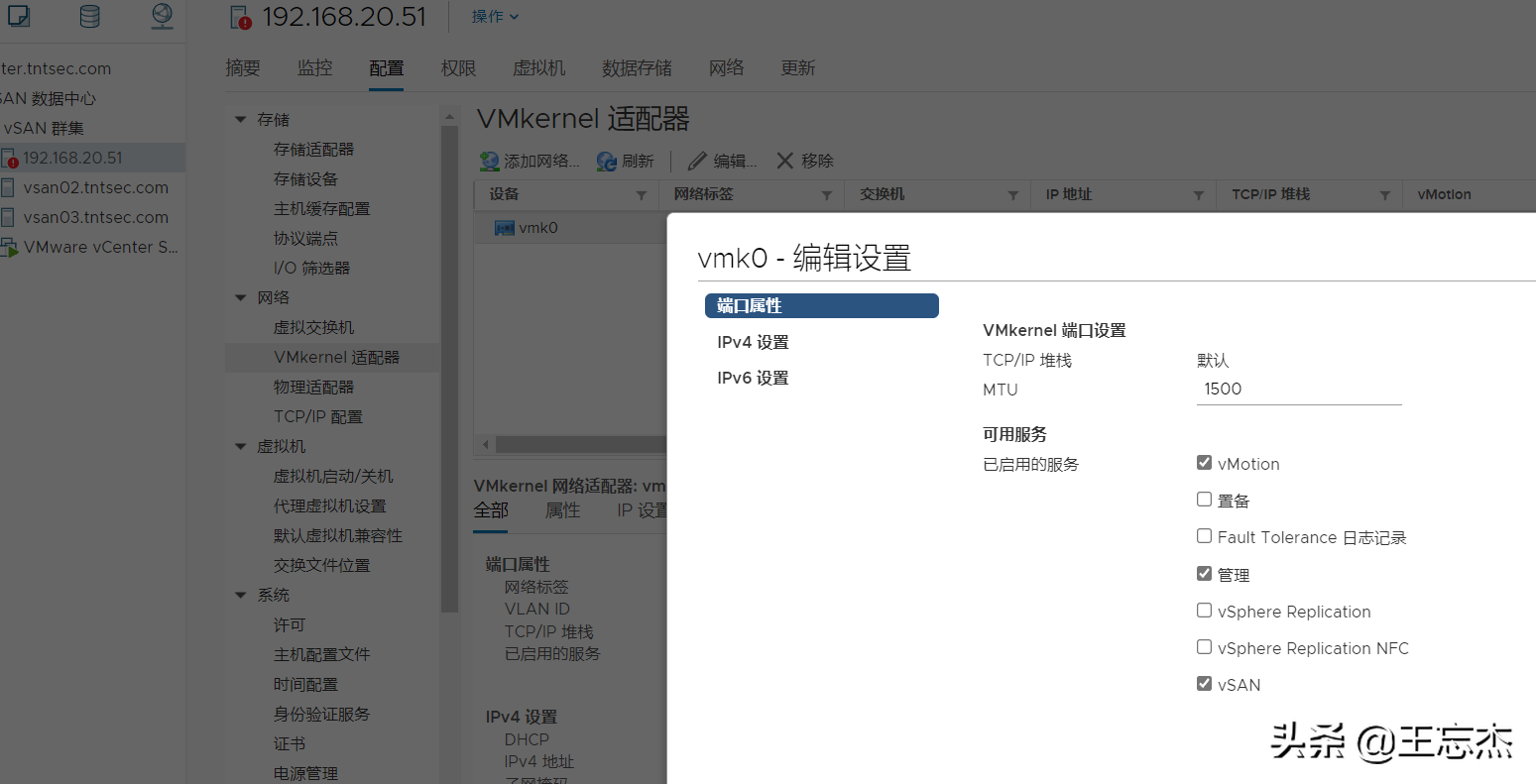Uncheck the vMotion service checkbox
Viewport: 1536px width, 784px height.
pyautogui.click(x=1204, y=463)
